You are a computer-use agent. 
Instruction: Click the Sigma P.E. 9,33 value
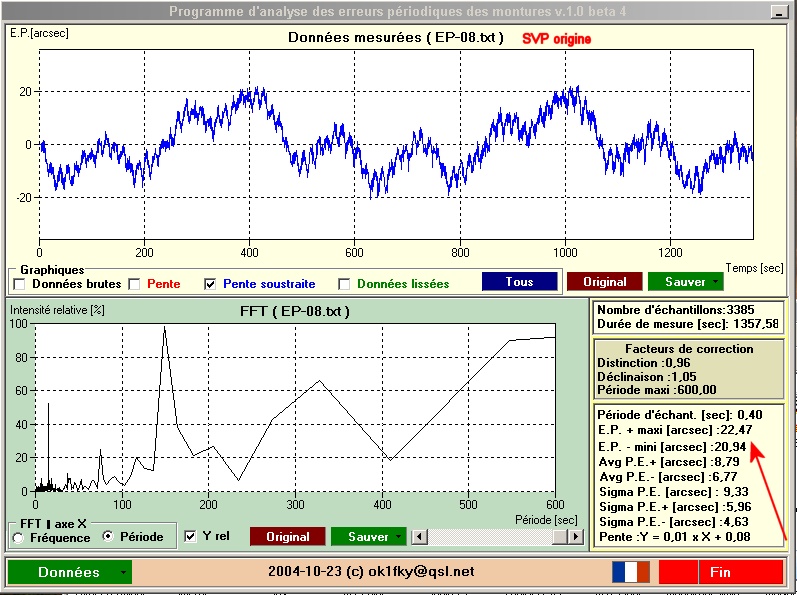pos(674,492)
